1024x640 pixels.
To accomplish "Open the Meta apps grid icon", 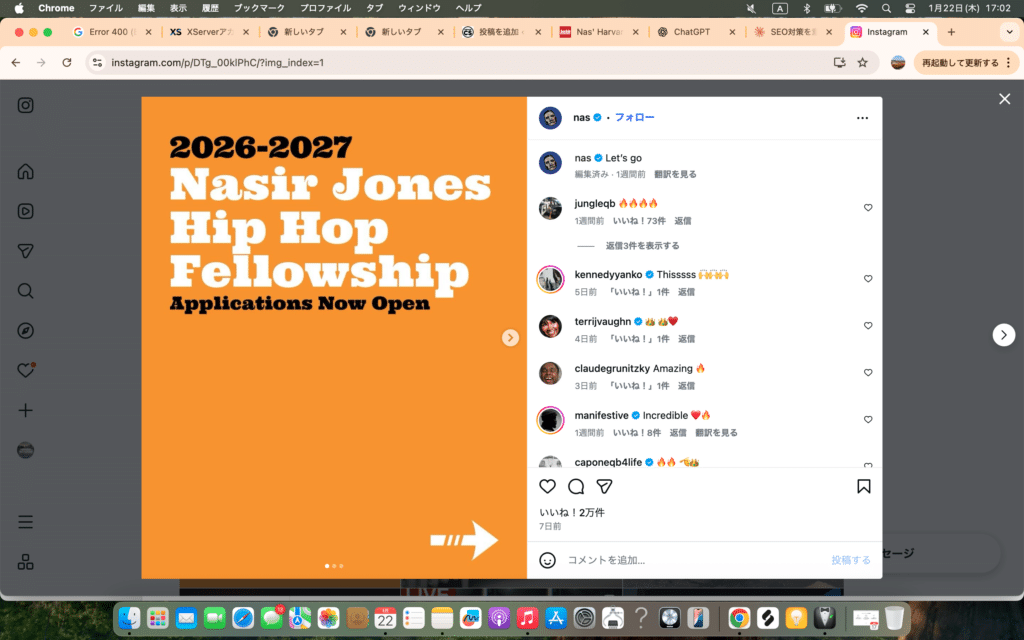I will point(25,562).
